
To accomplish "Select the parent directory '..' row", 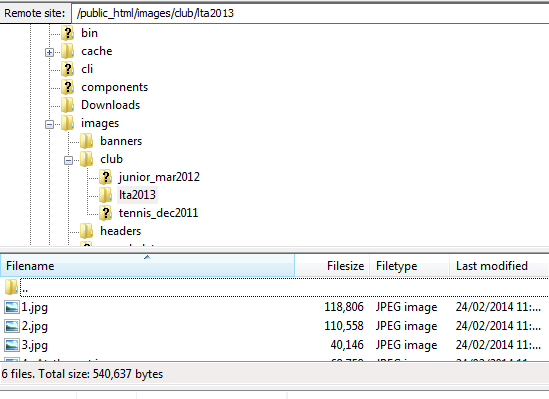I will pos(274,288).
